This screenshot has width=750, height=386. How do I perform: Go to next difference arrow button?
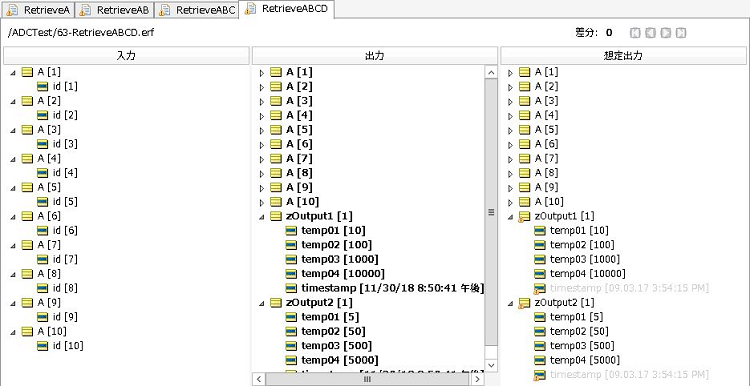click(x=666, y=33)
